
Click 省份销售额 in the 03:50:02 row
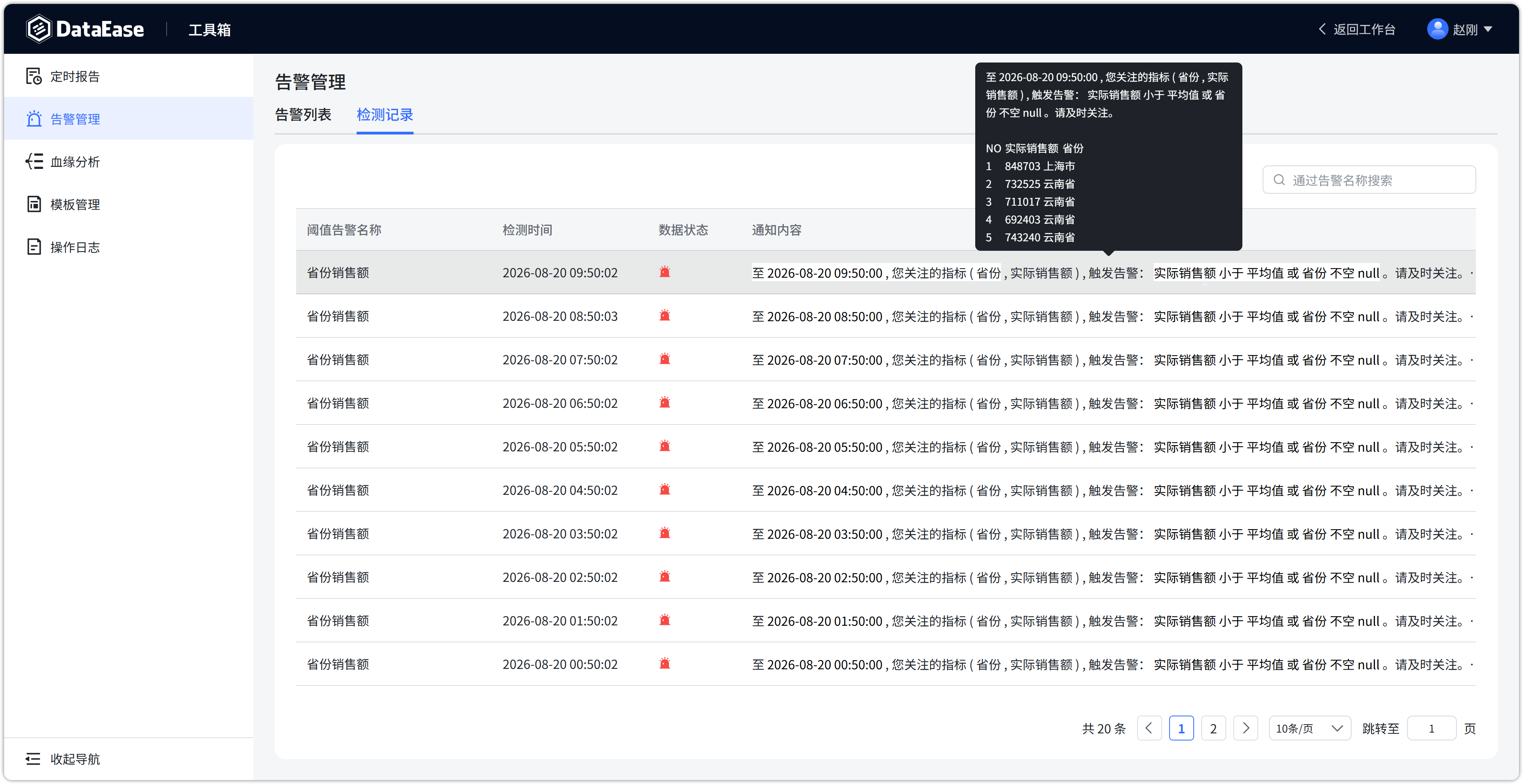(338, 534)
